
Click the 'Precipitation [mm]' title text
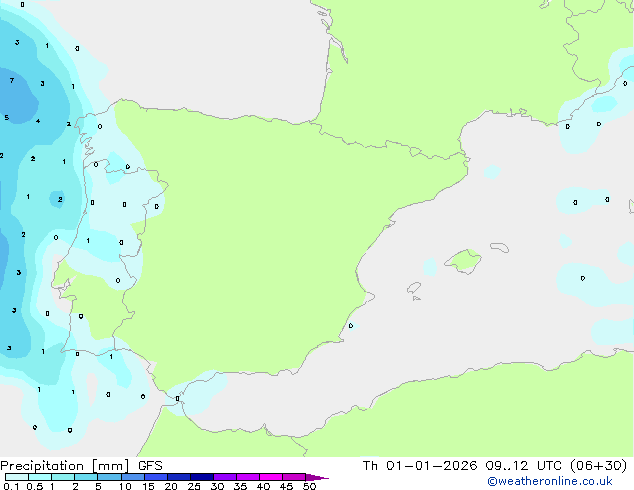tap(65, 466)
